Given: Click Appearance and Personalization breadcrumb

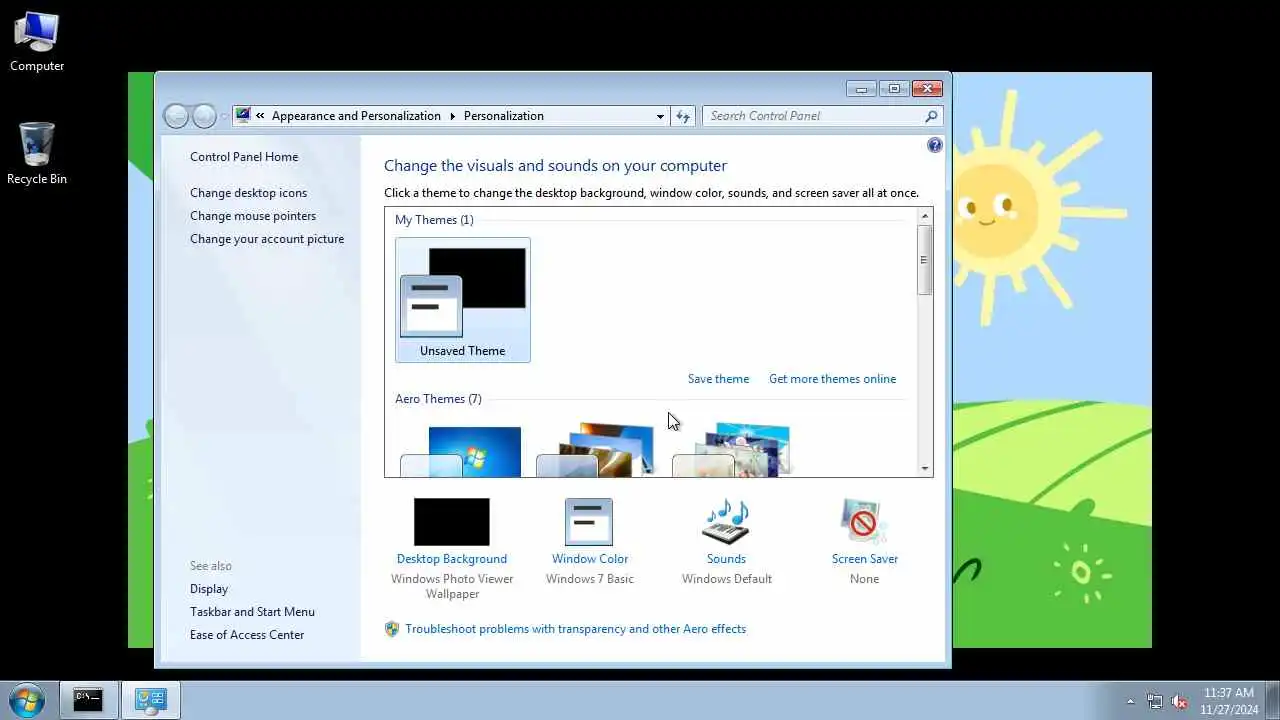Looking at the screenshot, I should point(356,116).
